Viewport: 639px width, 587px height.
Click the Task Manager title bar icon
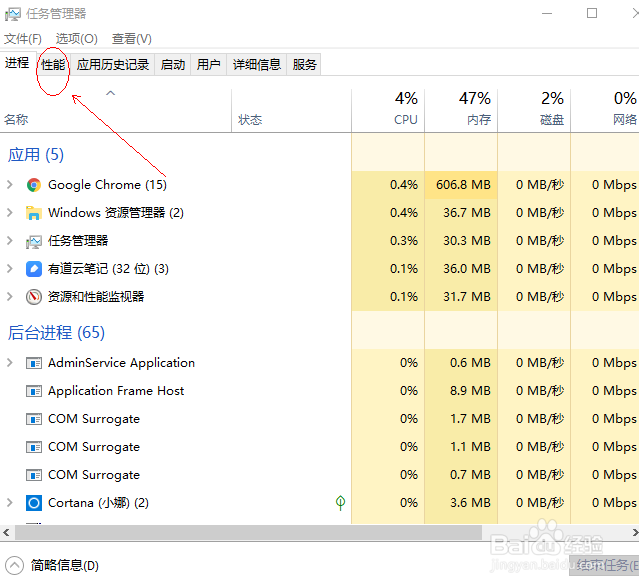[13, 14]
